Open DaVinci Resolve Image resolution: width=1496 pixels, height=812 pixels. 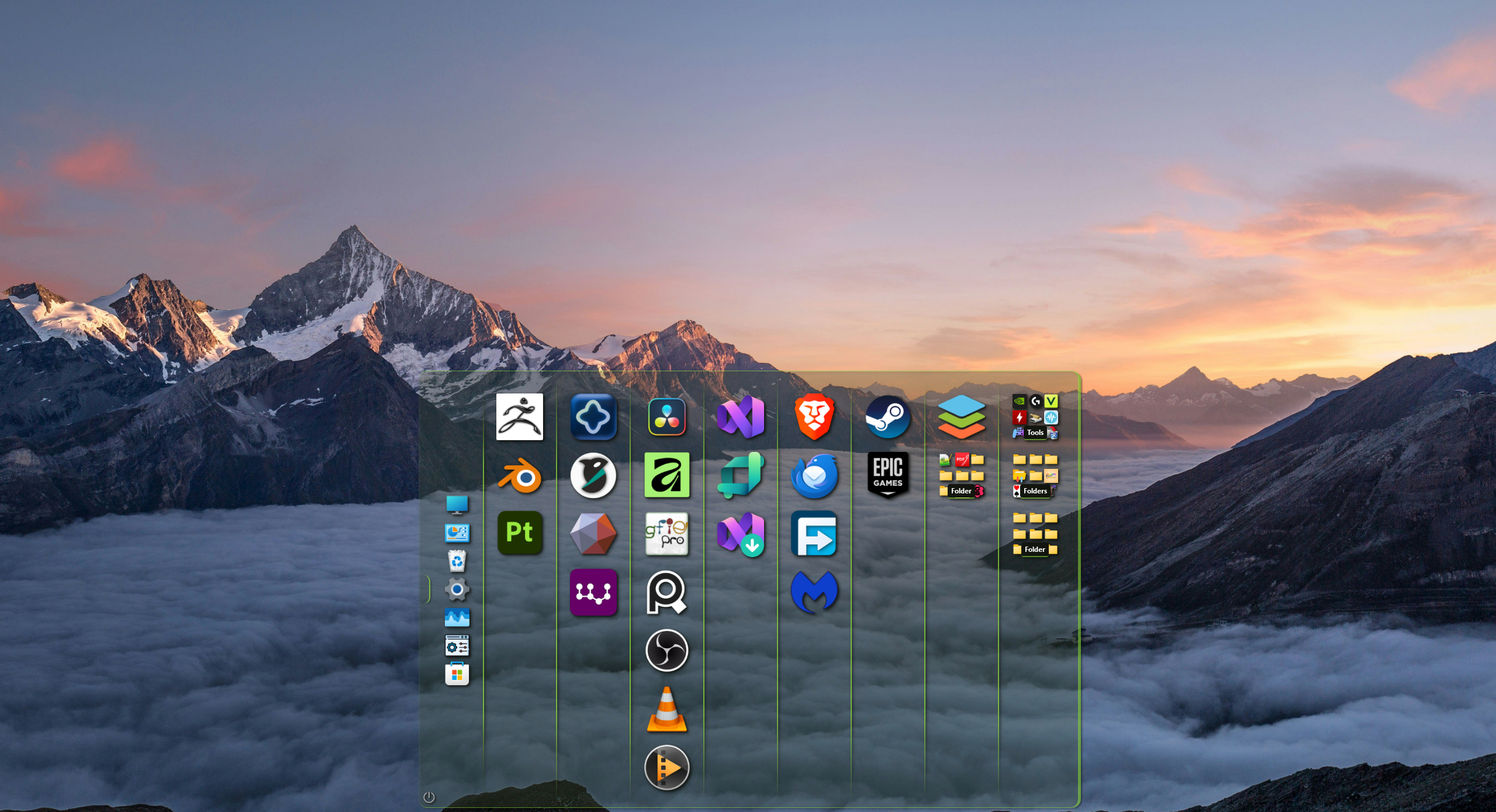(667, 417)
